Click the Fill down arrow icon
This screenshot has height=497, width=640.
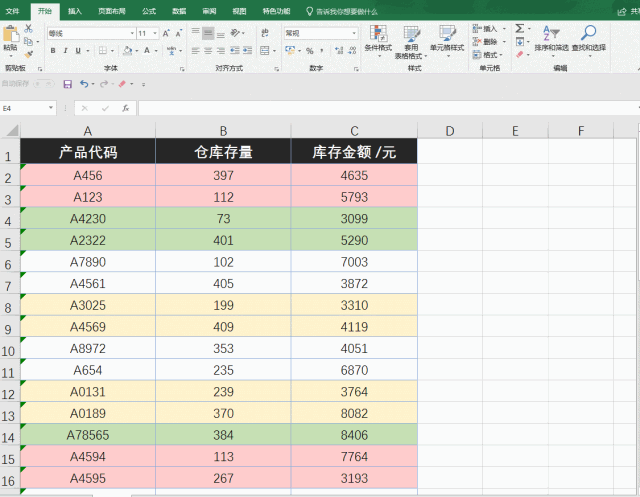[x=520, y=42]
